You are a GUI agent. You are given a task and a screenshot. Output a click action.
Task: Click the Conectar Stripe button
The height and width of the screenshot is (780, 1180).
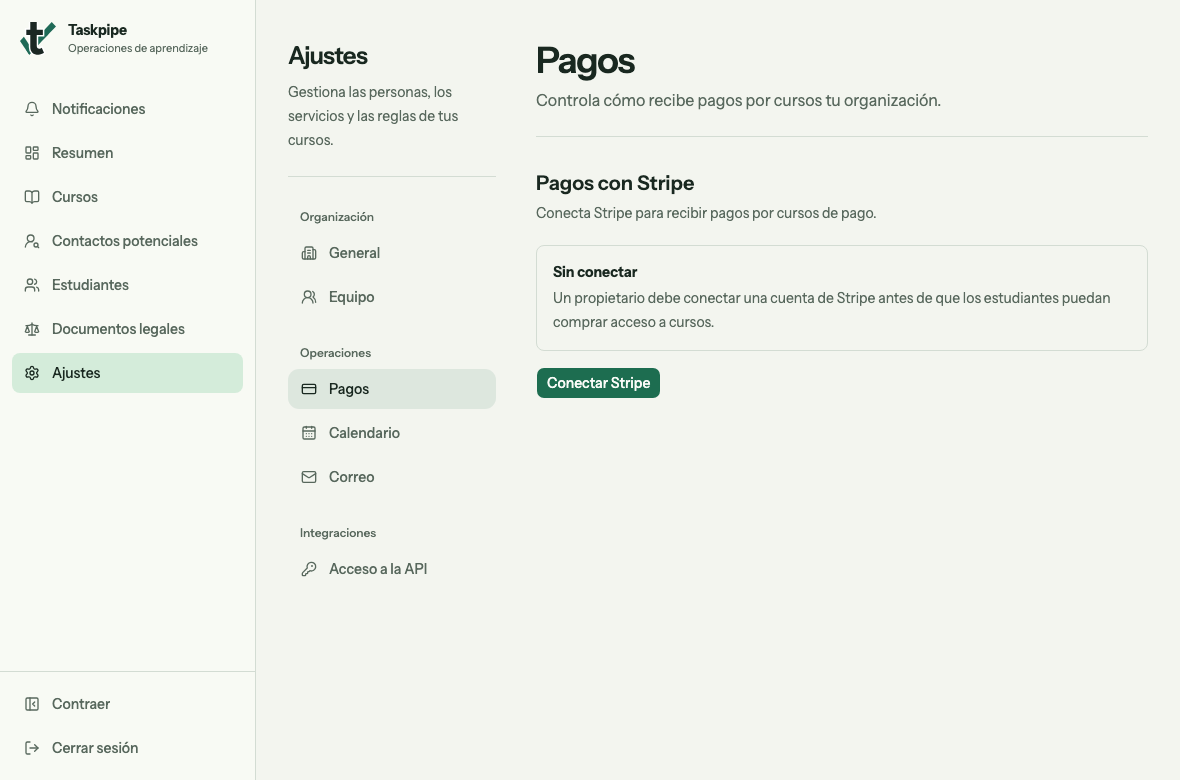pyautogui.click(x=598, y=383)
